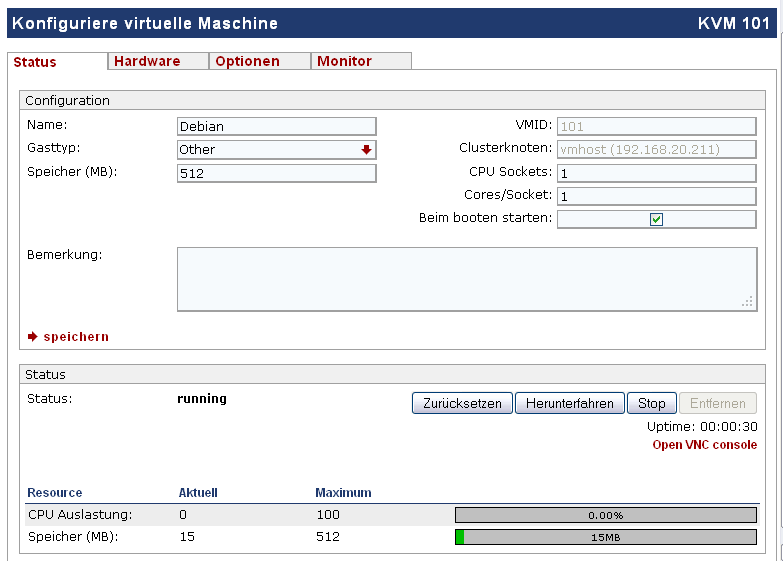This screenshot has width=783, height=561.
Task: Click the greyed-out Entfernen button
Action: (718, 403)
